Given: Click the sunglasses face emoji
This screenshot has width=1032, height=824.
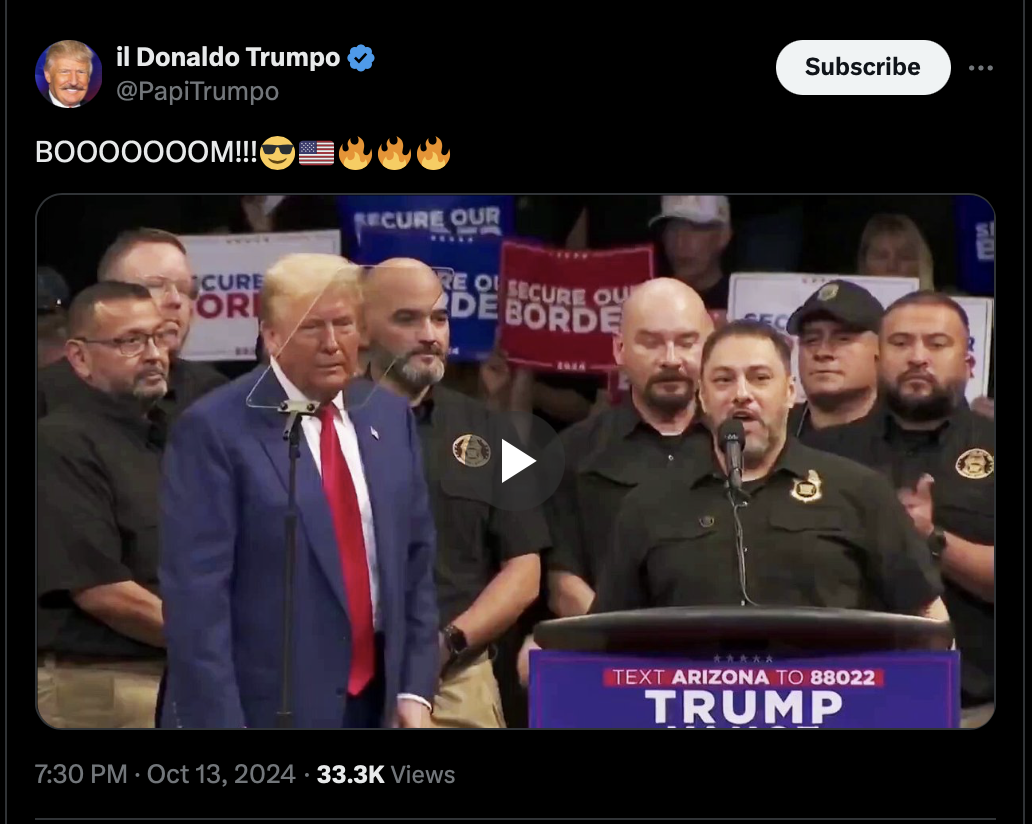Looking at the screenshot, I should pos(277,153).
